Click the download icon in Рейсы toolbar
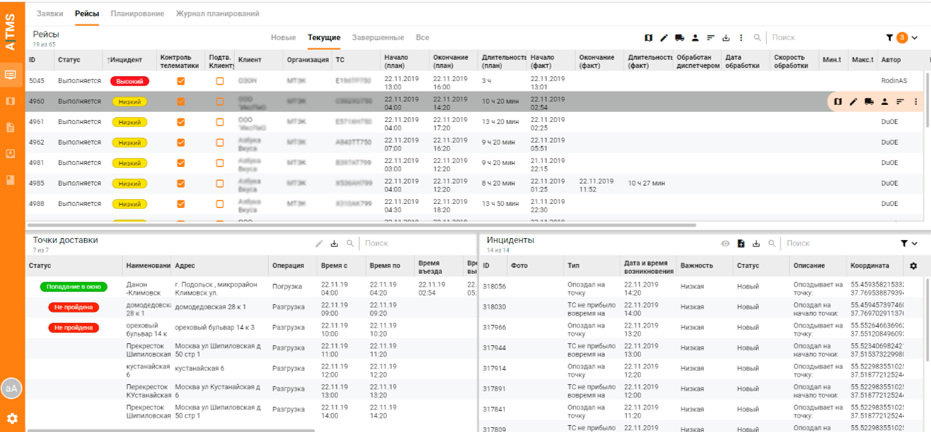 pyautogui.click(x=726, y=38)
